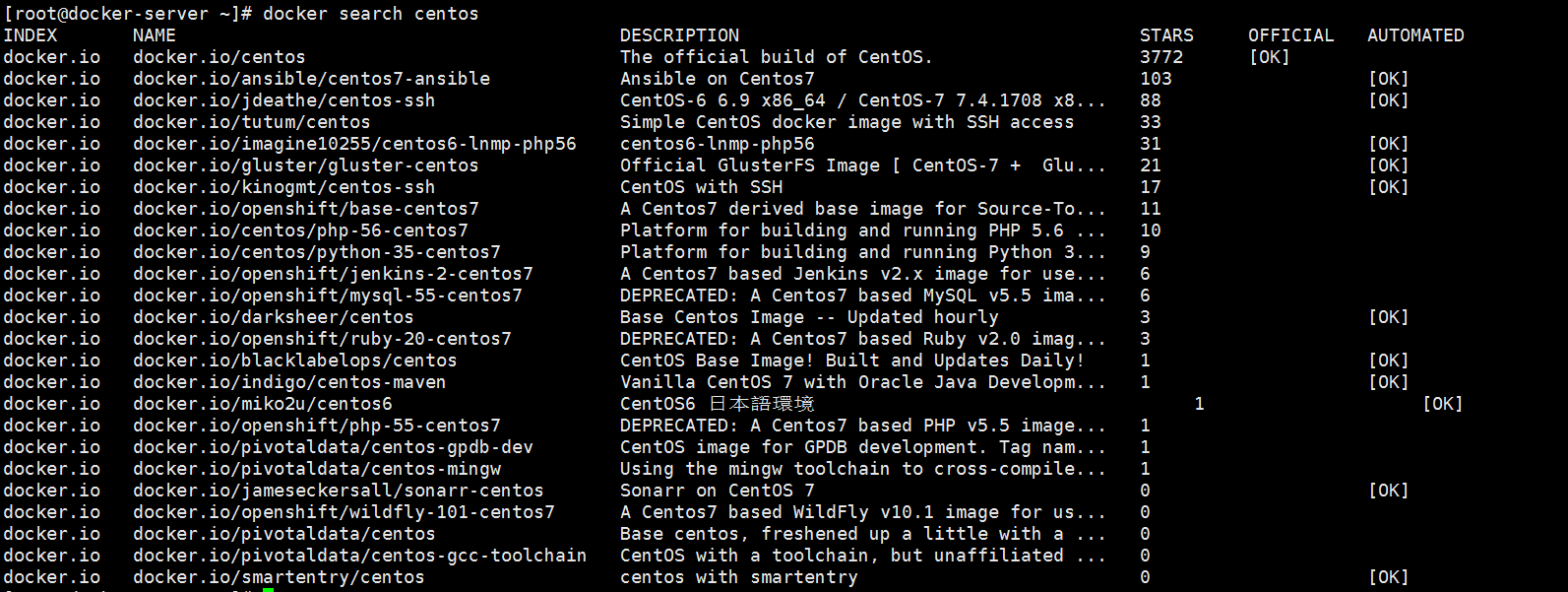Select docker.io/imagine10255/centos6-lnmp-php56 image name
Image resolution: width=1568 pixels, height=592 pixels.
click(354, 144)
